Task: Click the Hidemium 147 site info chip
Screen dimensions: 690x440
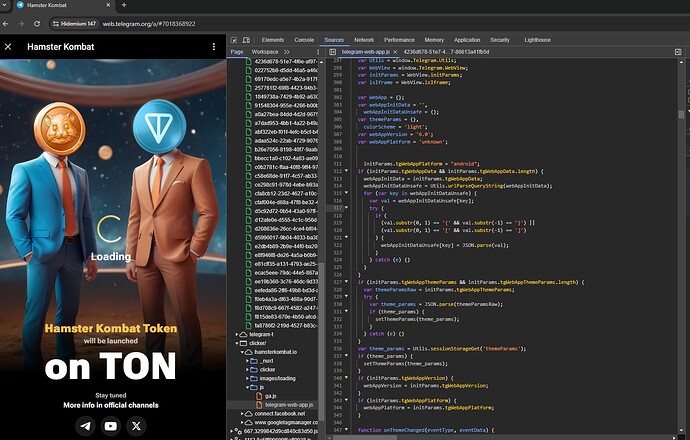Action: 74,24
